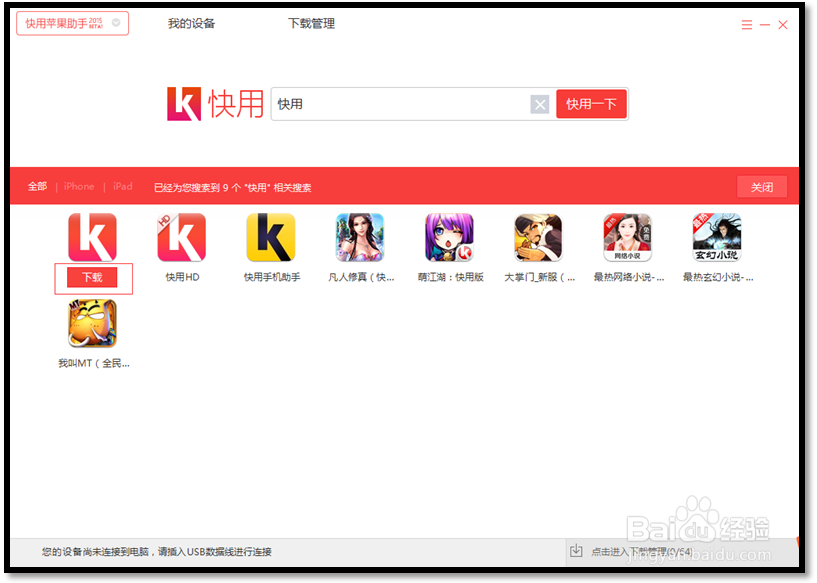Select the 凡人修真 game icon

point(360,237)
